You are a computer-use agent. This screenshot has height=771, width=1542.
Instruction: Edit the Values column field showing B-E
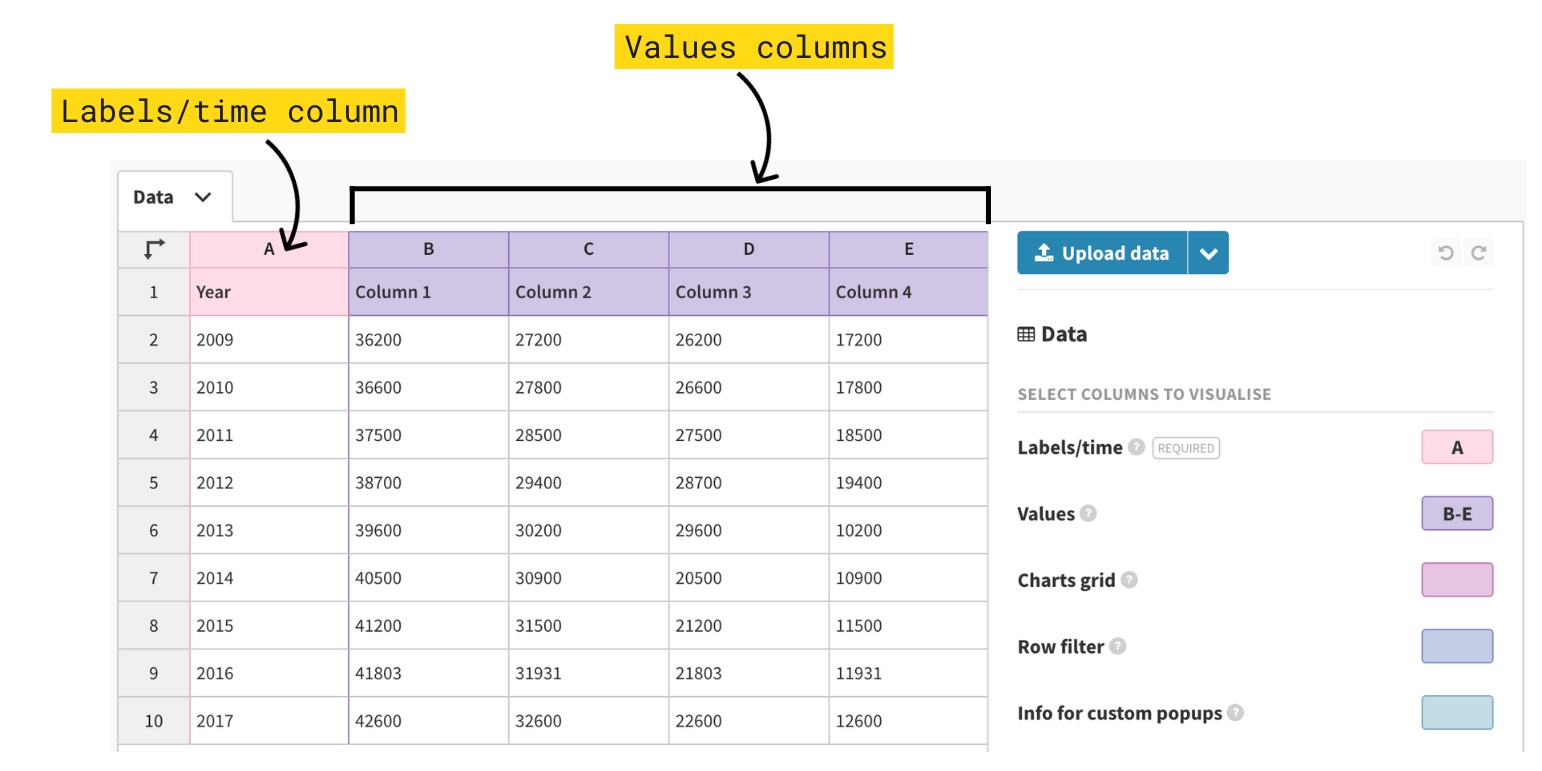tap(1456, 514)
